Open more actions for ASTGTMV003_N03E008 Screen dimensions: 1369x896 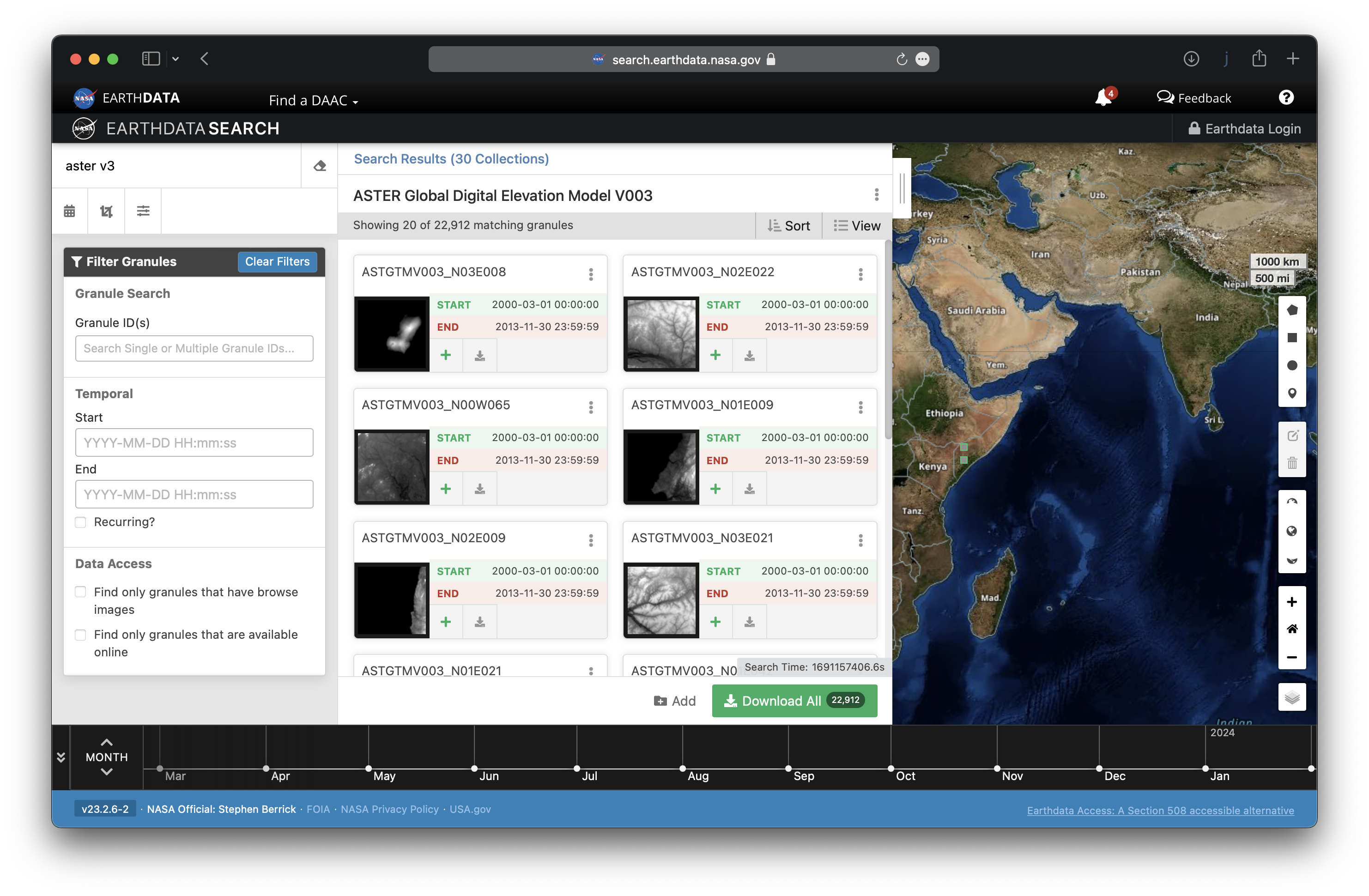pos(591,274)
